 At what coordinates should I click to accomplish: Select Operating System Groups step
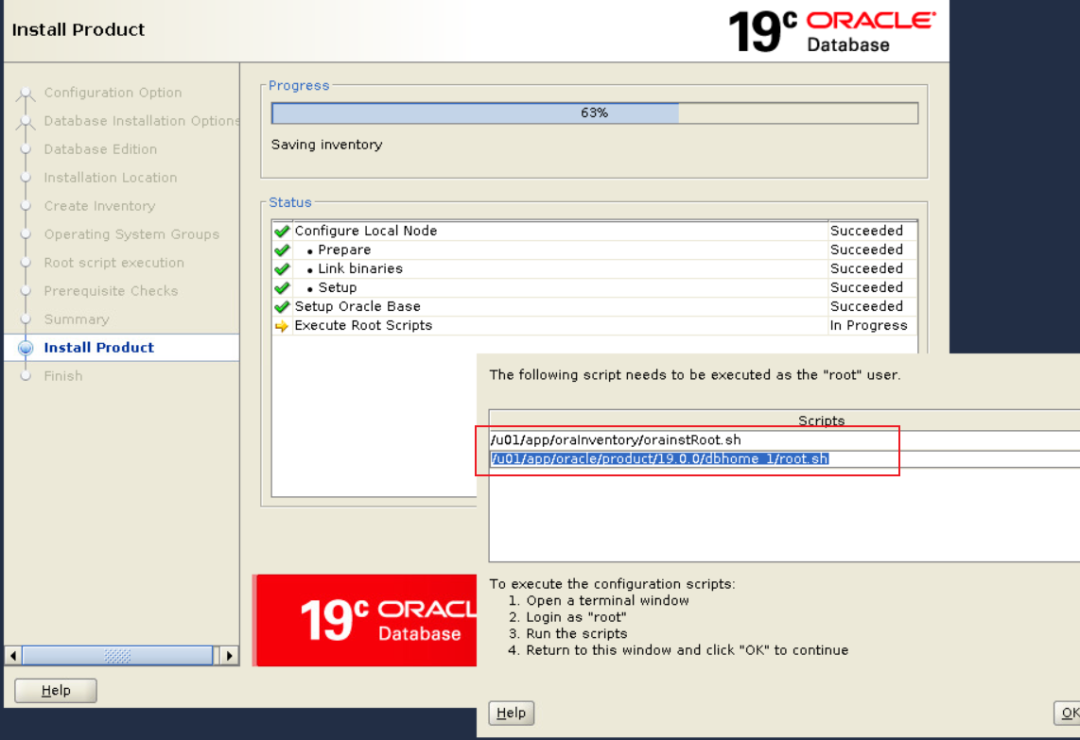[x=132, y=234]
